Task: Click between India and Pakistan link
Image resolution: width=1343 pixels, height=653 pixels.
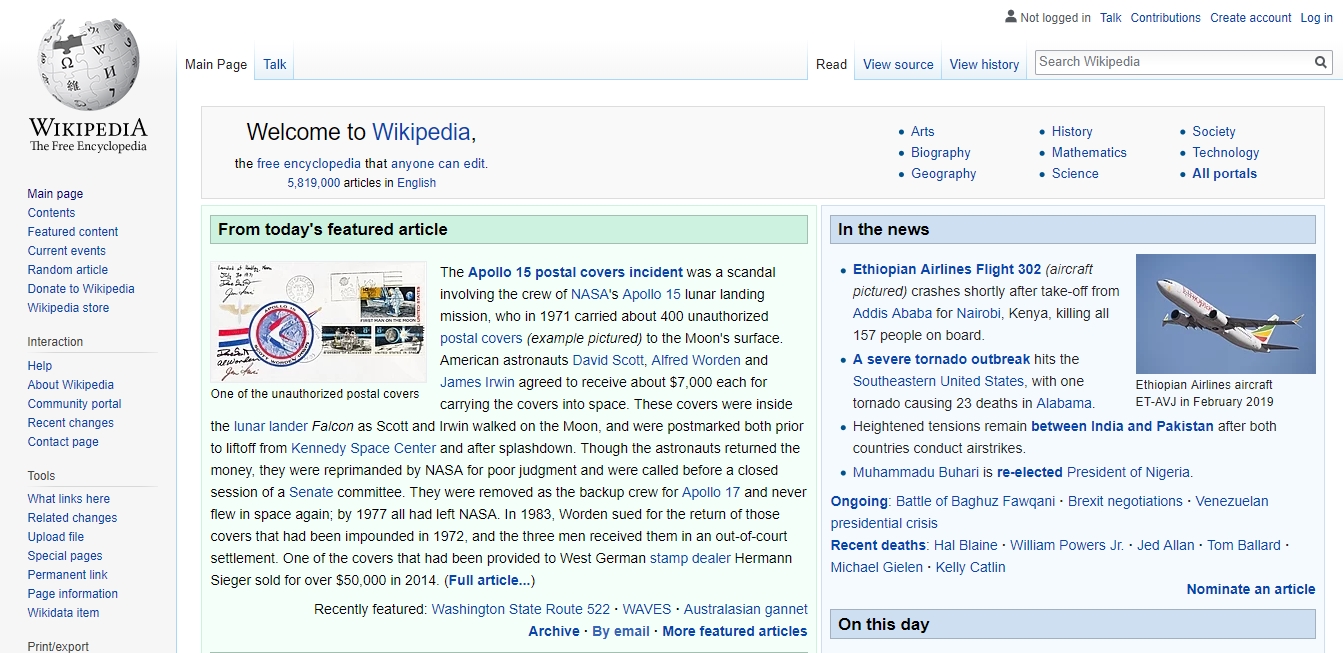Action: click(1122, 426)
